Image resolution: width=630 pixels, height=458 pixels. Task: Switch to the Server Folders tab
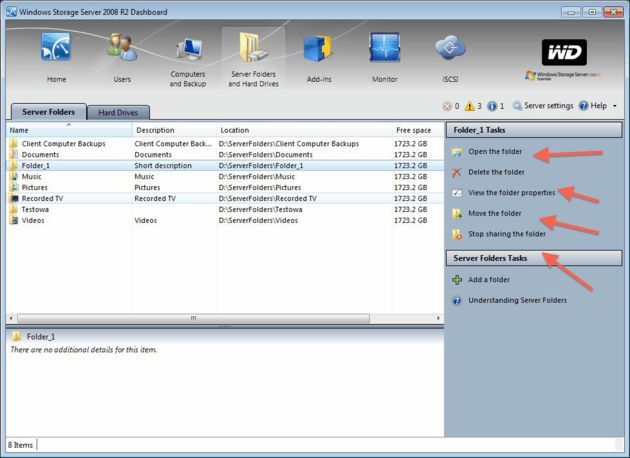pyautogui.click(x=49, y=112)
